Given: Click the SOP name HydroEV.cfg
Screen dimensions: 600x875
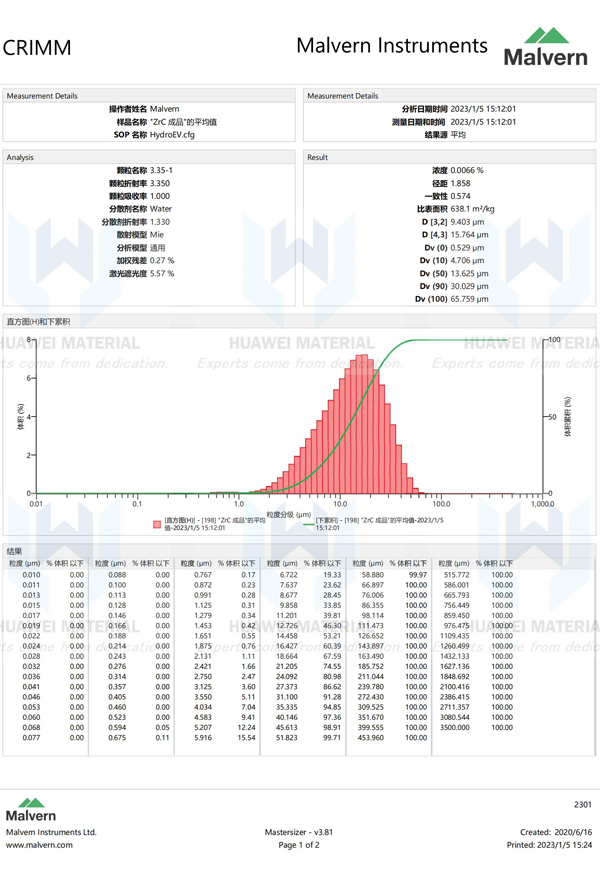Looking at the screenshot, I should click(x=175, y=133).
